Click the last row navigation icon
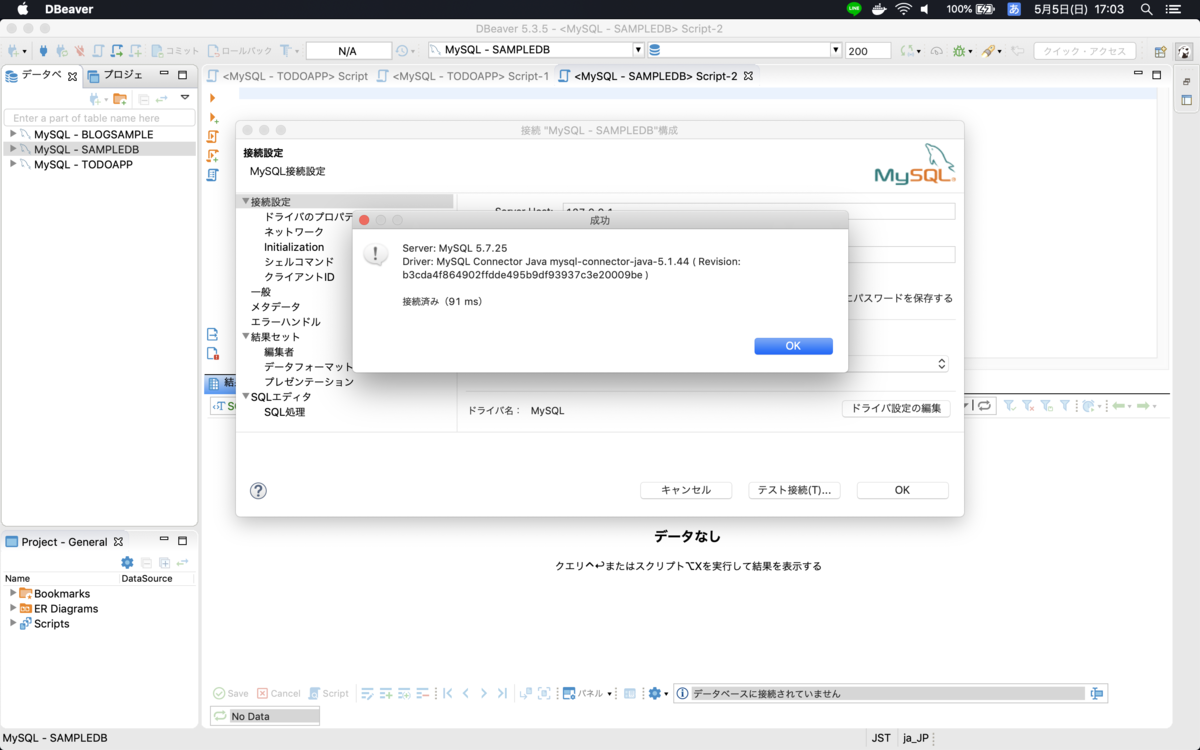This screenshot has height=750, width=1200. [502, 693]
